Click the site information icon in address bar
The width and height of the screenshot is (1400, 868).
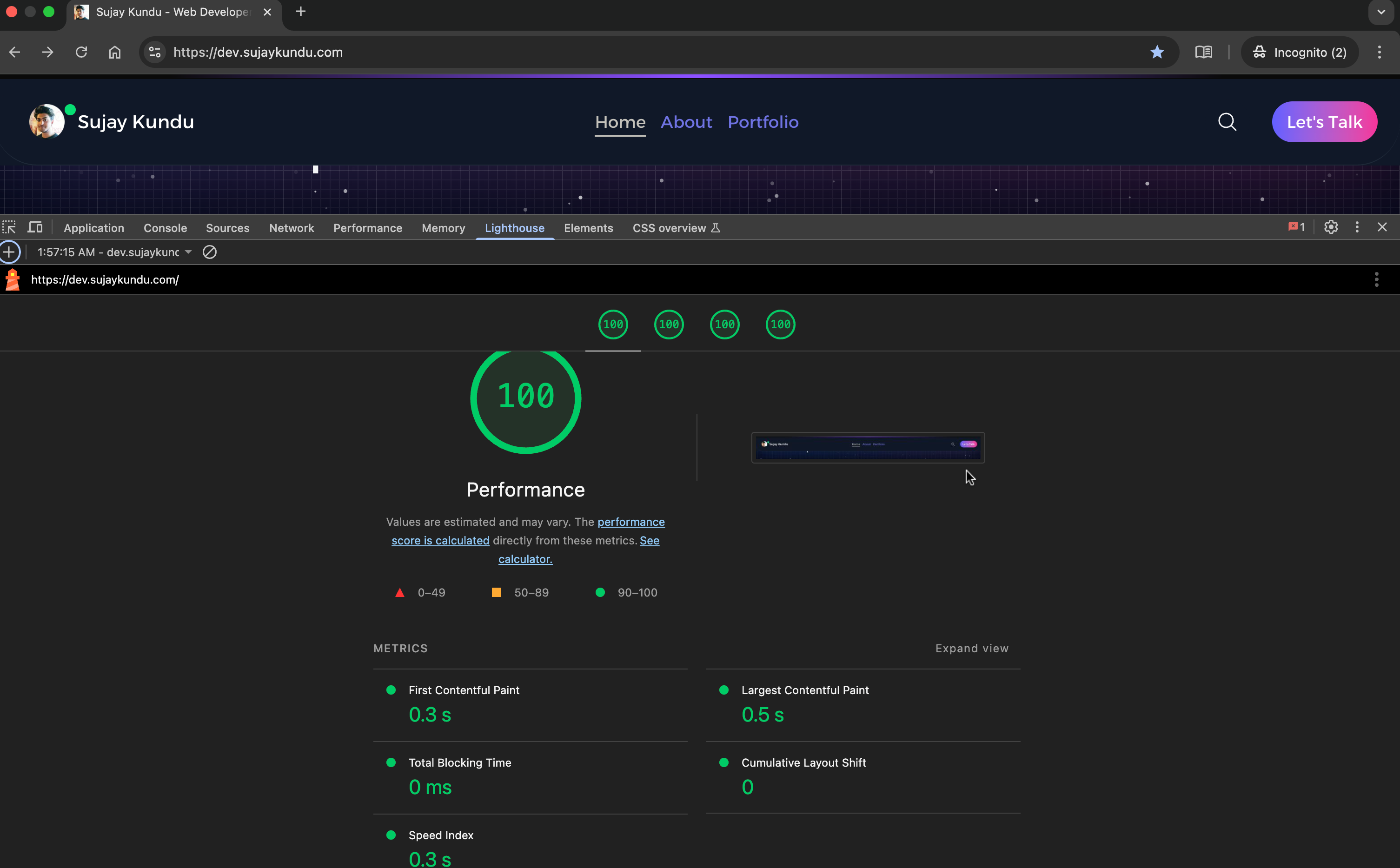(154, 52)
